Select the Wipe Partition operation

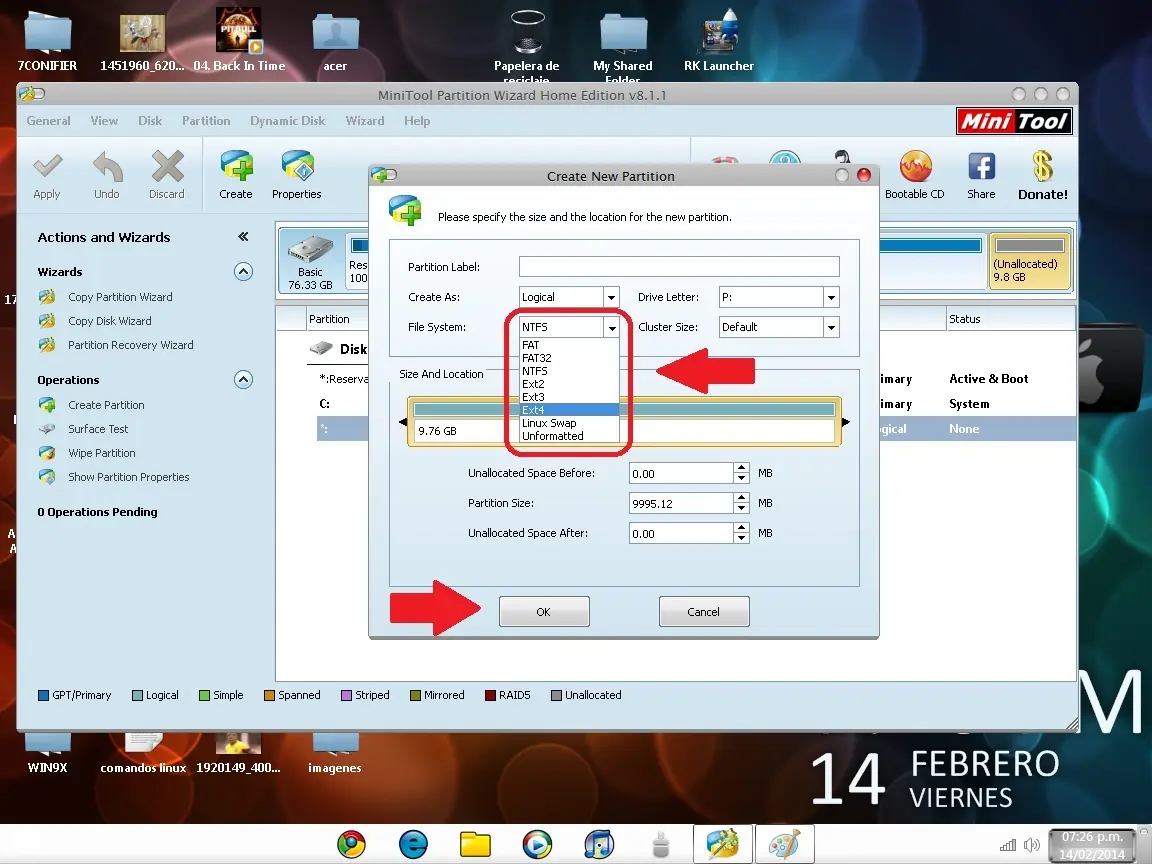(101, 453)
